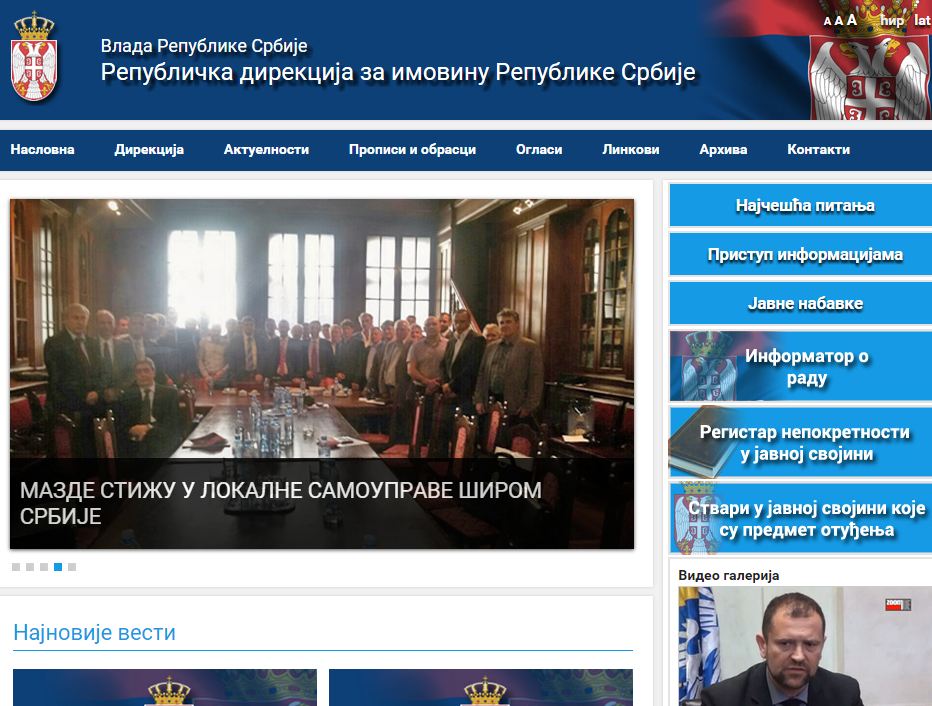The image size is (932, 706).
Task: Open Информатор о раду banner
Action: coord(801,367)
